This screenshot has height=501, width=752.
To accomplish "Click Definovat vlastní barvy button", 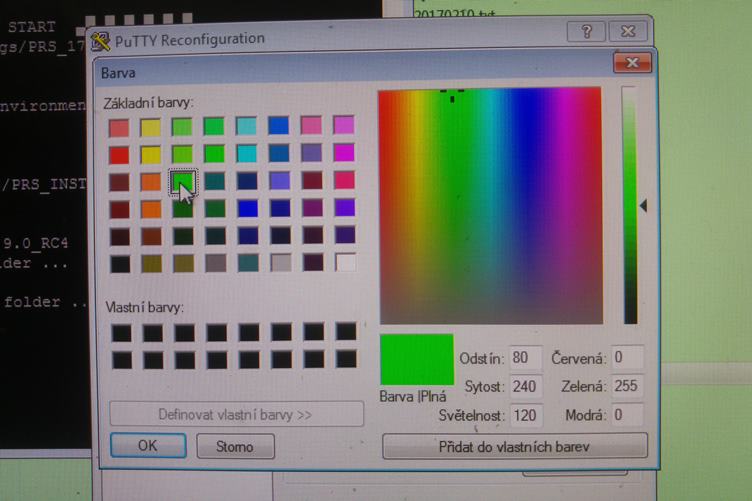I will [x=236, y=414].
